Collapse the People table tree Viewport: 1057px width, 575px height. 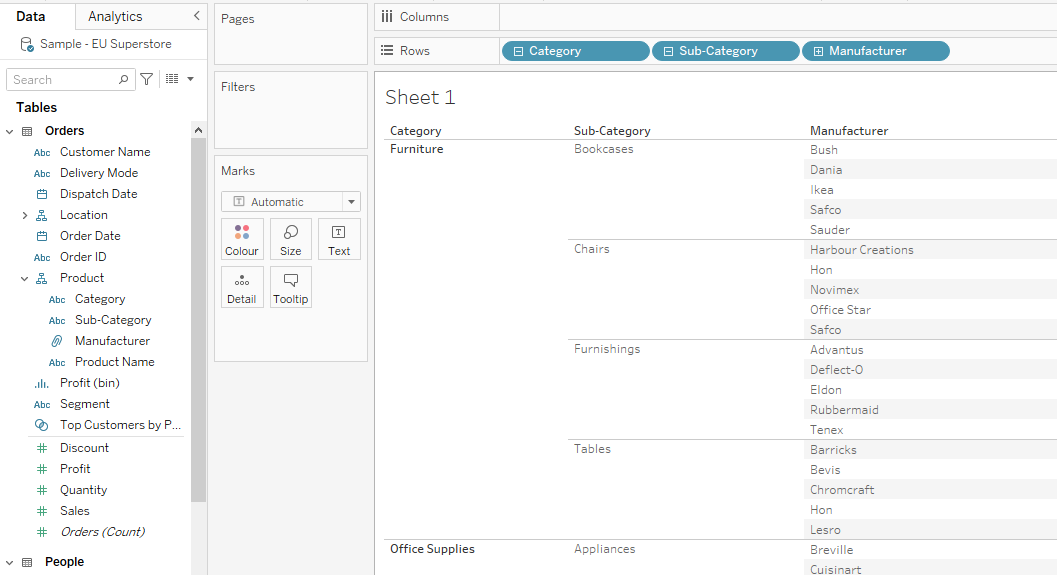click(x=9, y=562)
